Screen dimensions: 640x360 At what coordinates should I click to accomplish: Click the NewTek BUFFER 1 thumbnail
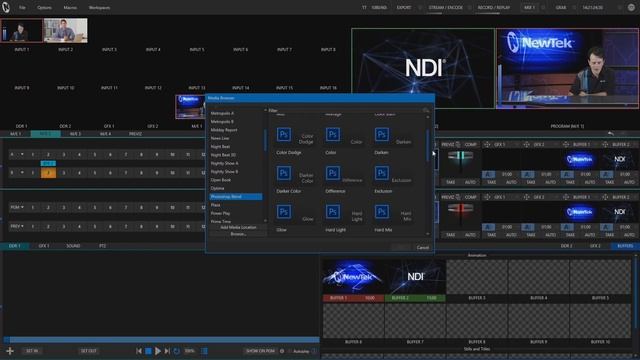[353, 277]
